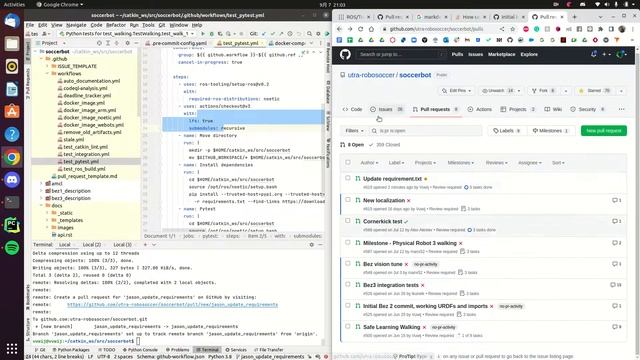Check Bez3 integration tests pull request
The width and height of the screenshot is (640, 360).
348,284
